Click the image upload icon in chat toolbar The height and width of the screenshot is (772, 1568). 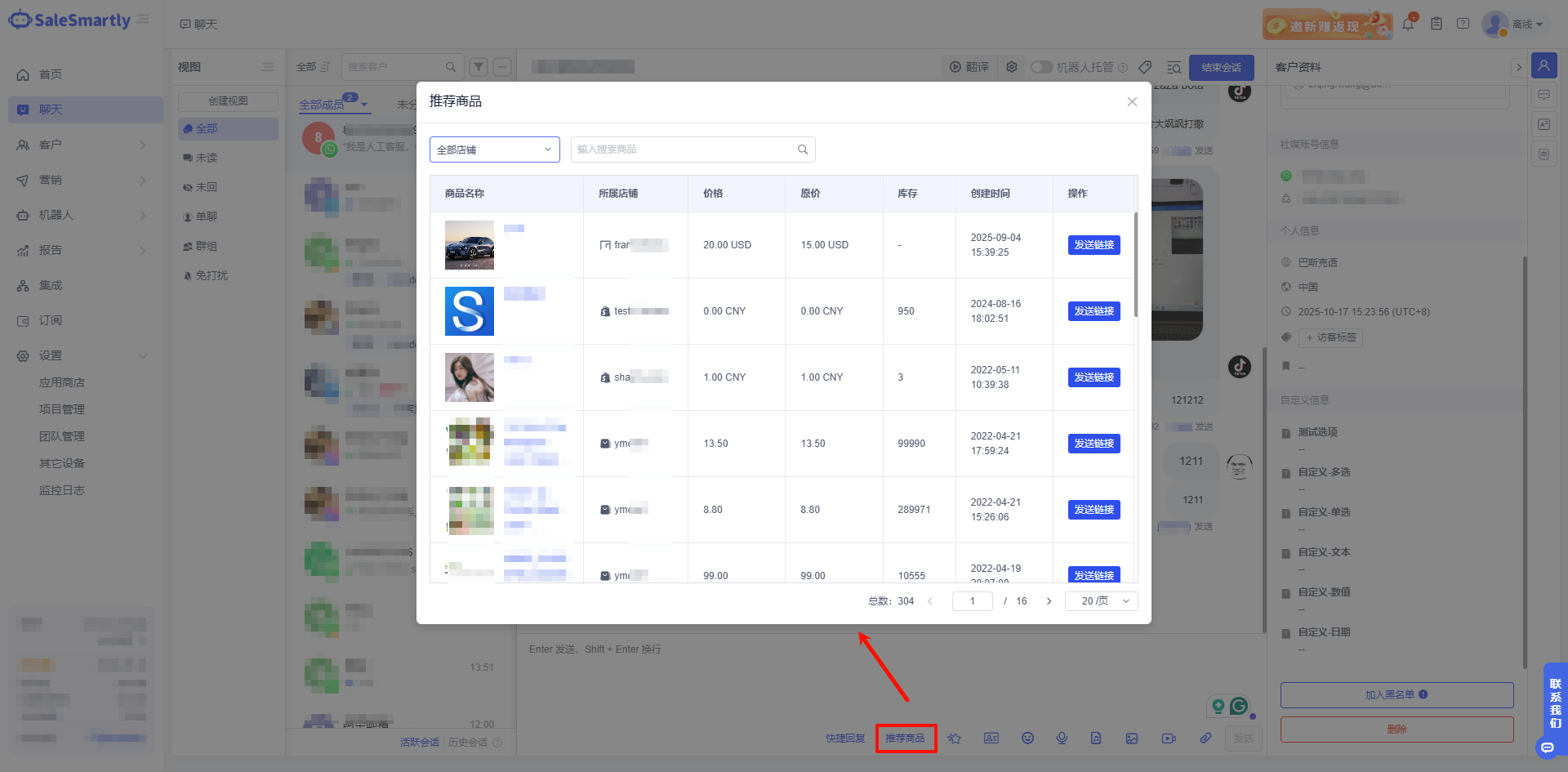pos(1131,738)
